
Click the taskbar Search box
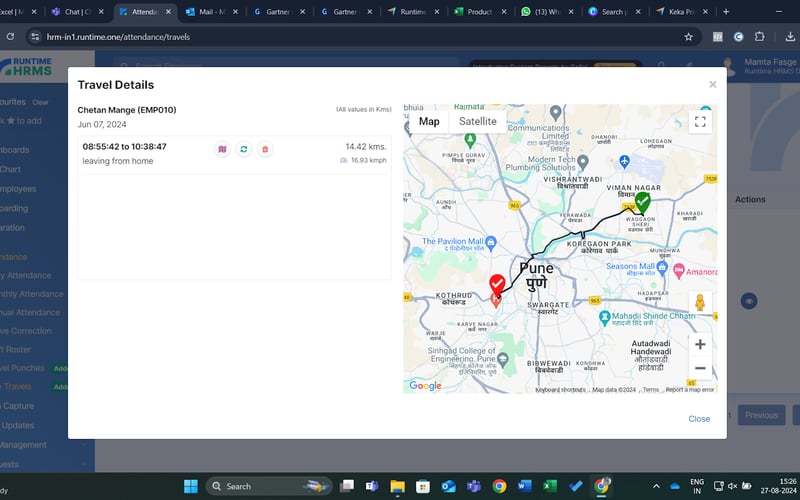[x=269, y=486]
